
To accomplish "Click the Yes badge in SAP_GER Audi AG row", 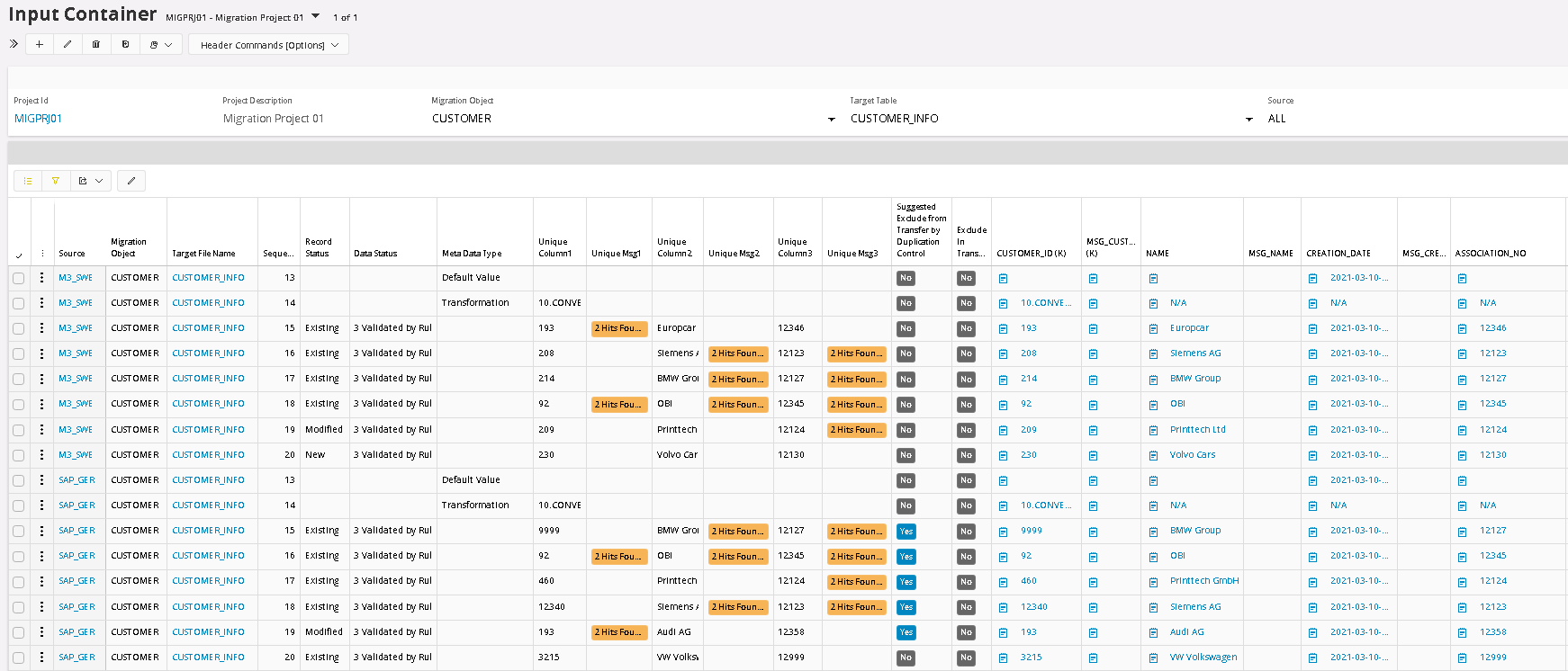I will coord(906,632).
